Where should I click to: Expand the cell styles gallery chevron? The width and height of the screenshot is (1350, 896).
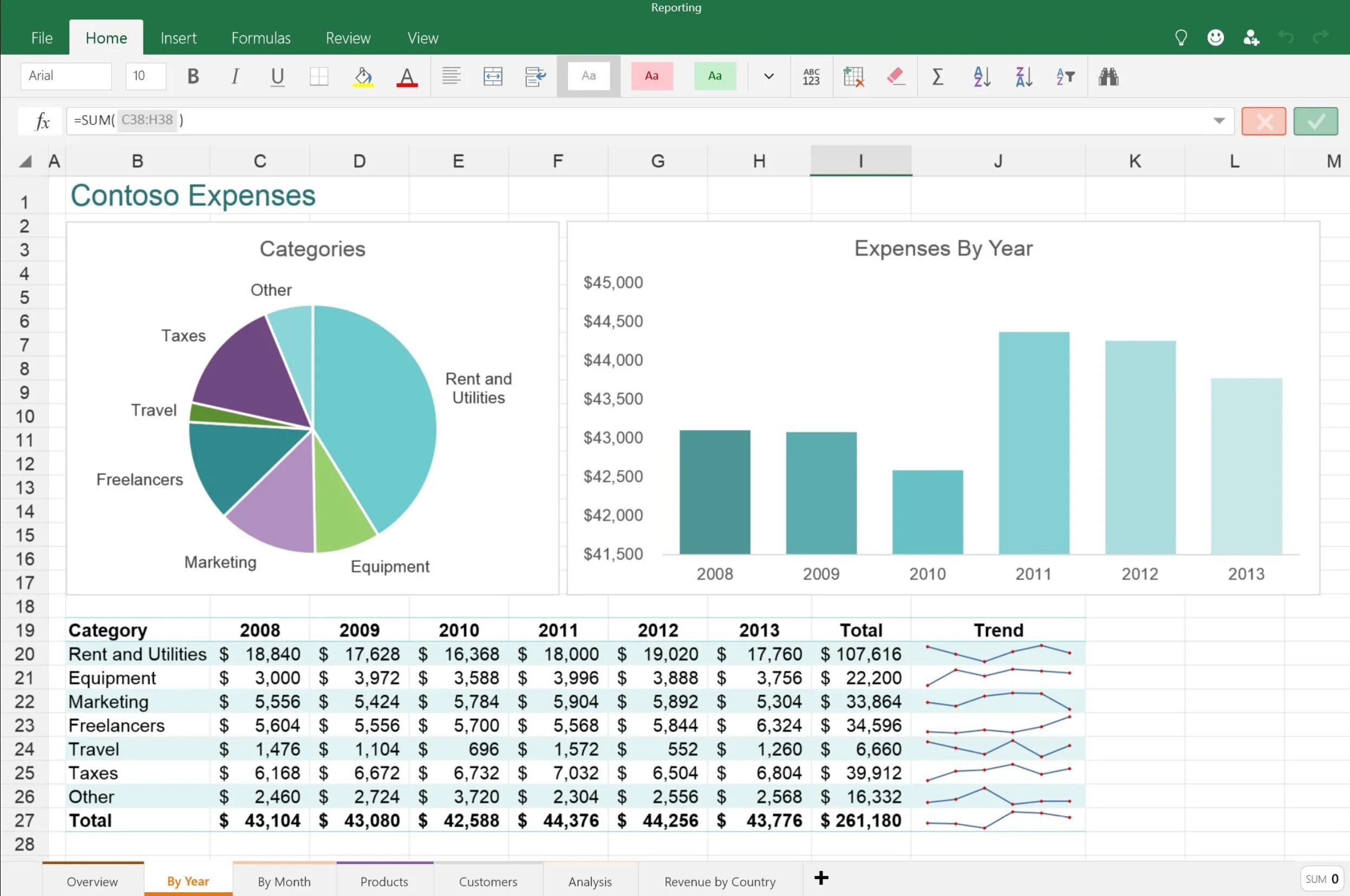[769, 76]
